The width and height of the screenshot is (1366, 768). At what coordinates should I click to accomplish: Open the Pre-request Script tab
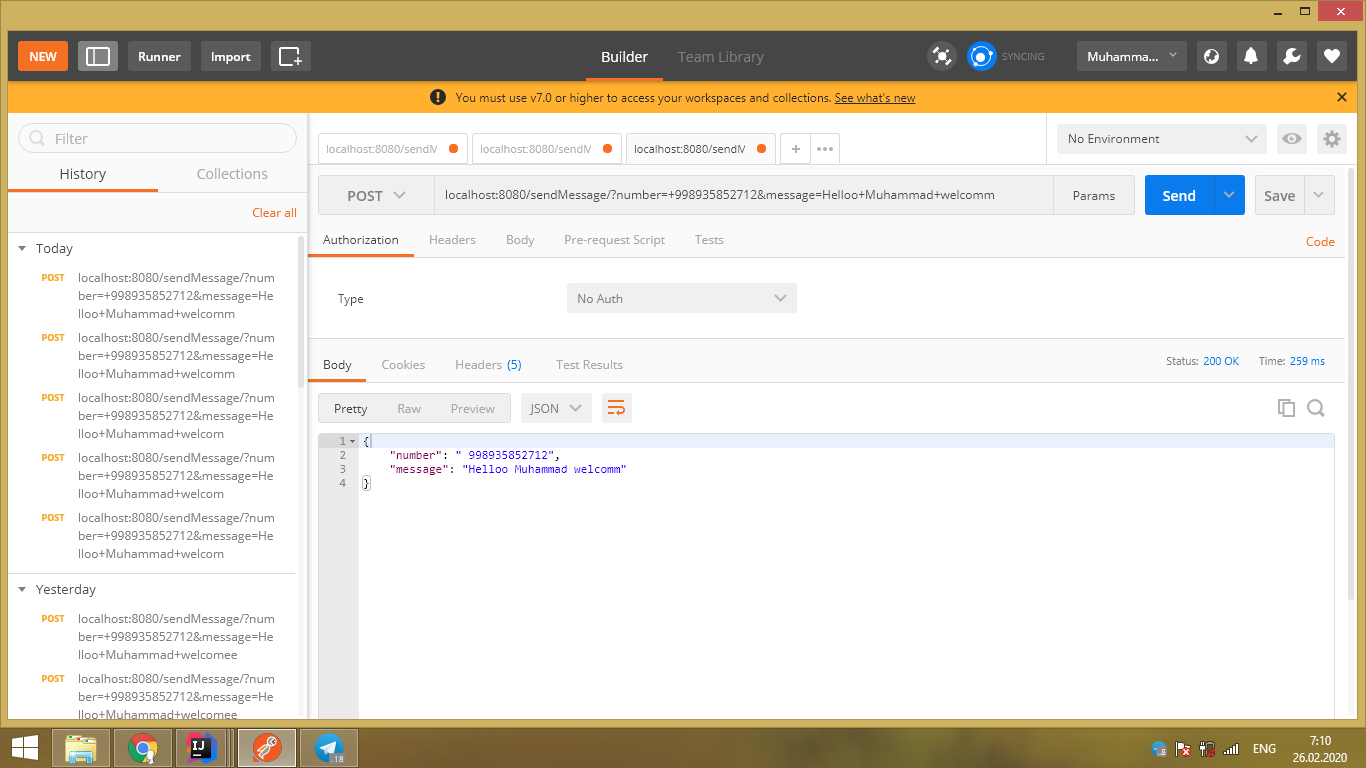(614, 240)
